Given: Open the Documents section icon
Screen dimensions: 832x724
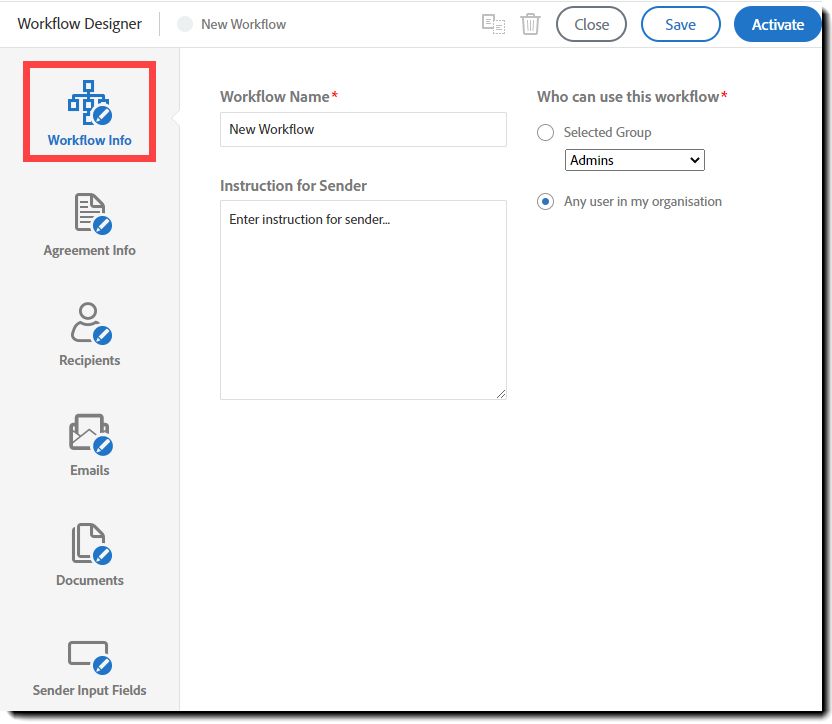Looking at the screenshot, I should [x=92, y=544].
